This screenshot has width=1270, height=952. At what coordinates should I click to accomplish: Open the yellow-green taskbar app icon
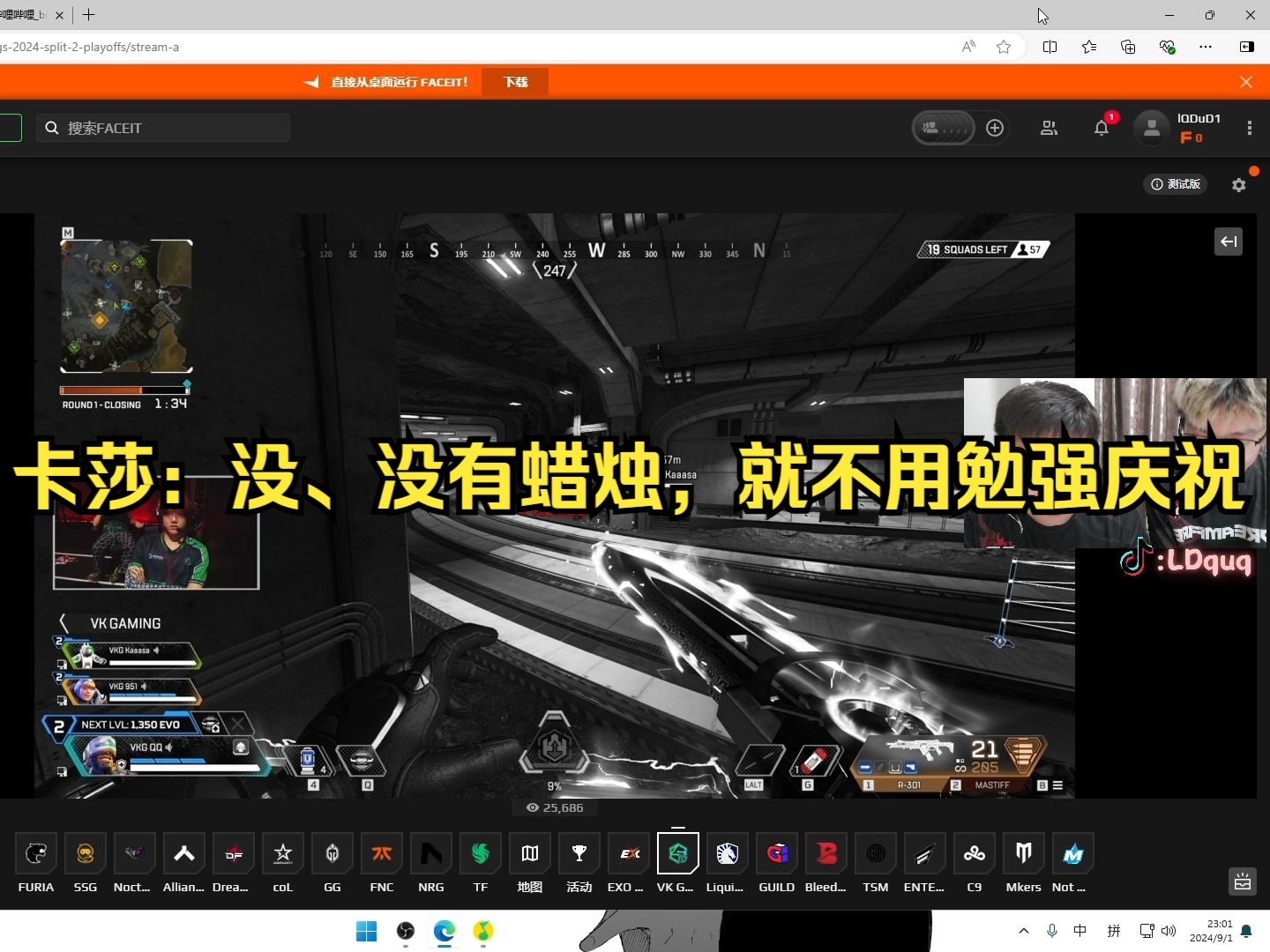pos(483,931)
